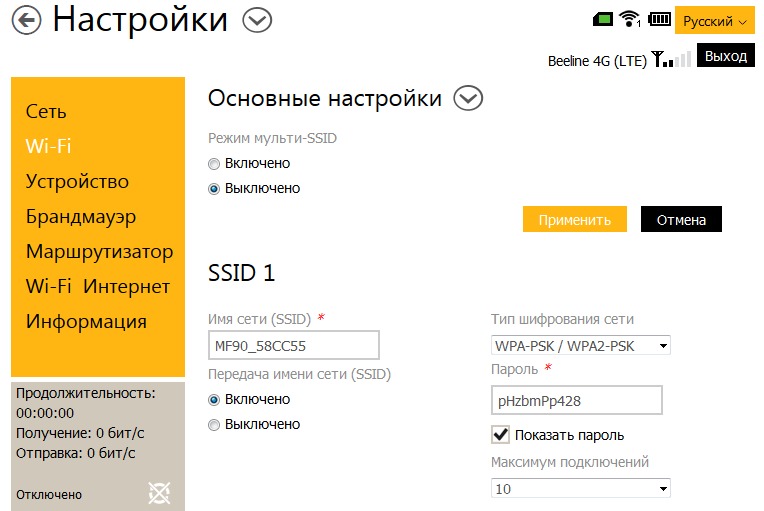Viewport: 764px width, 511px height.
Task: Uncheck the Показать пароль checkbox
Action: pos(501,435)
